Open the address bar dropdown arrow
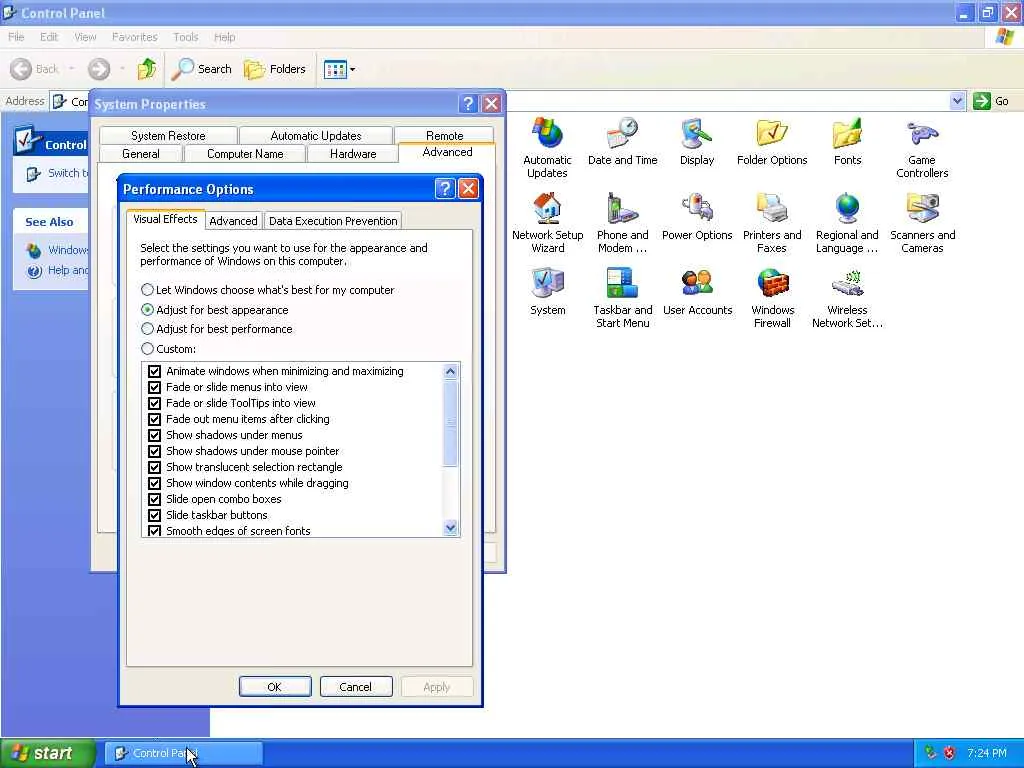The height and width of the screenshot is (768, 1024). 957,101
